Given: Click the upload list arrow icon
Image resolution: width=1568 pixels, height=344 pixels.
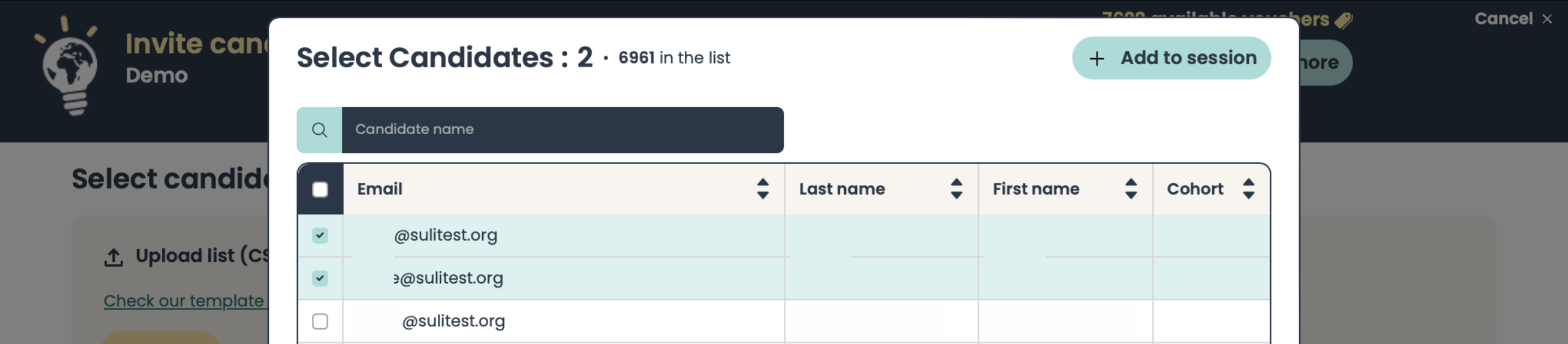Looking at the screenshot, I should click(x=113, y=257).
